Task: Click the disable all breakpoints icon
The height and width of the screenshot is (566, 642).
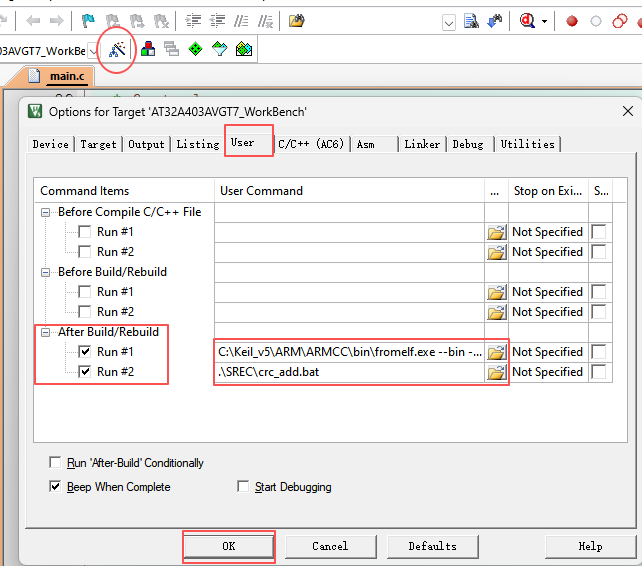Action: pyautogui.click(x=619, y=21)
